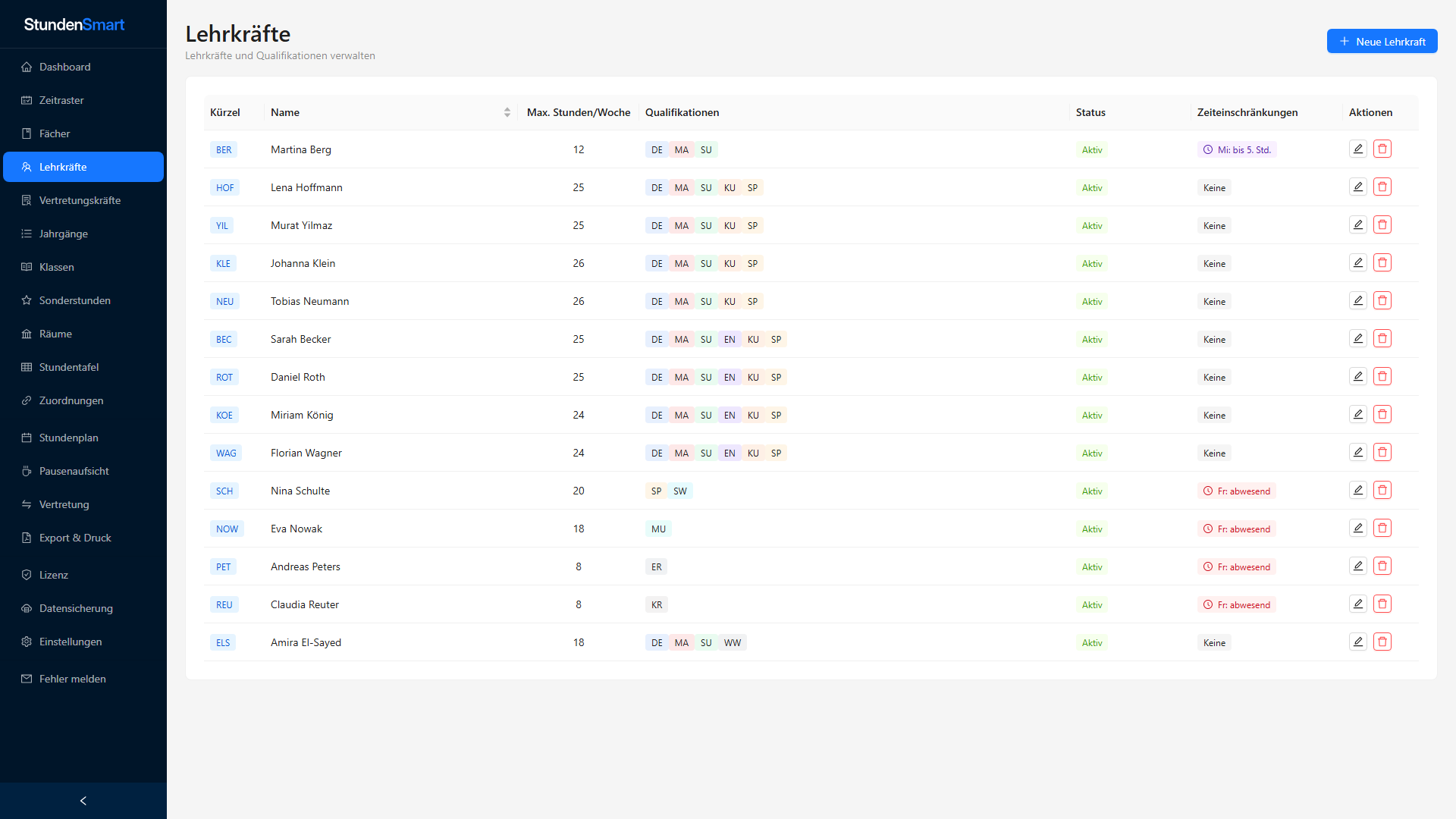
Task: Delete Nina Schulte's entry
Action: click(1382, 491)
